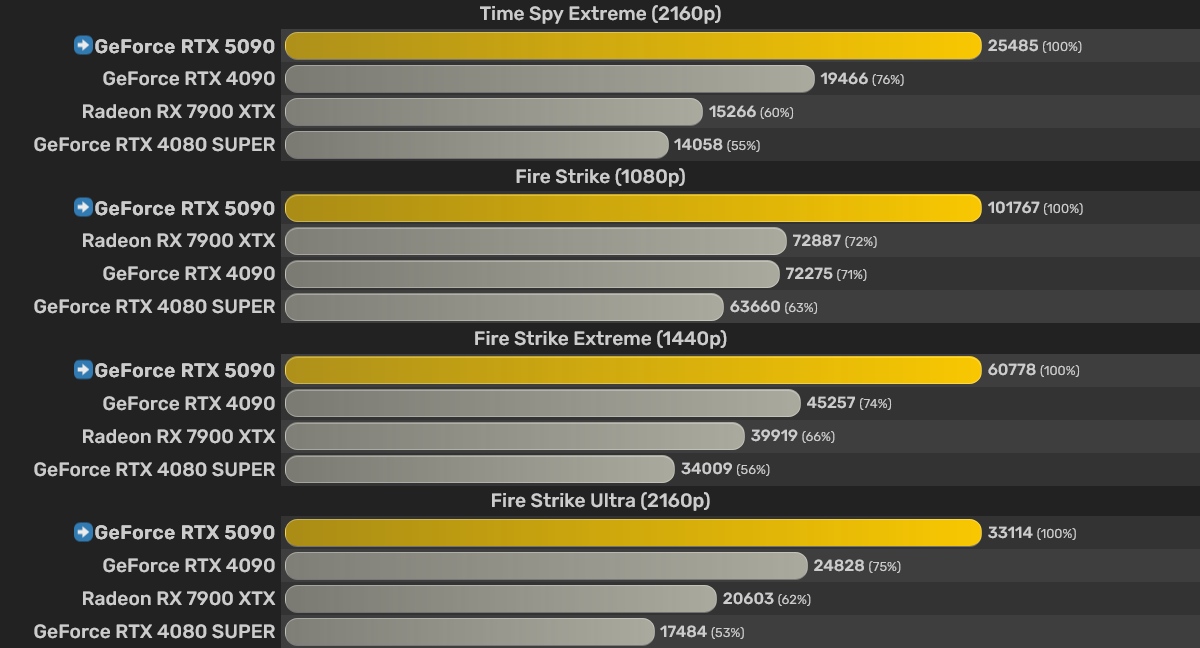Select the yellow RTX 5090 bar scoring 101767
1200x648 pixels.
coord(632,208)
